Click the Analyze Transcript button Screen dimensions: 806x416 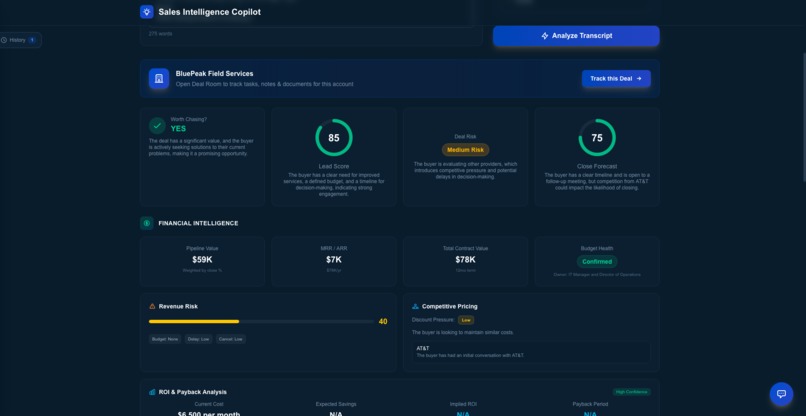[576, 36]
